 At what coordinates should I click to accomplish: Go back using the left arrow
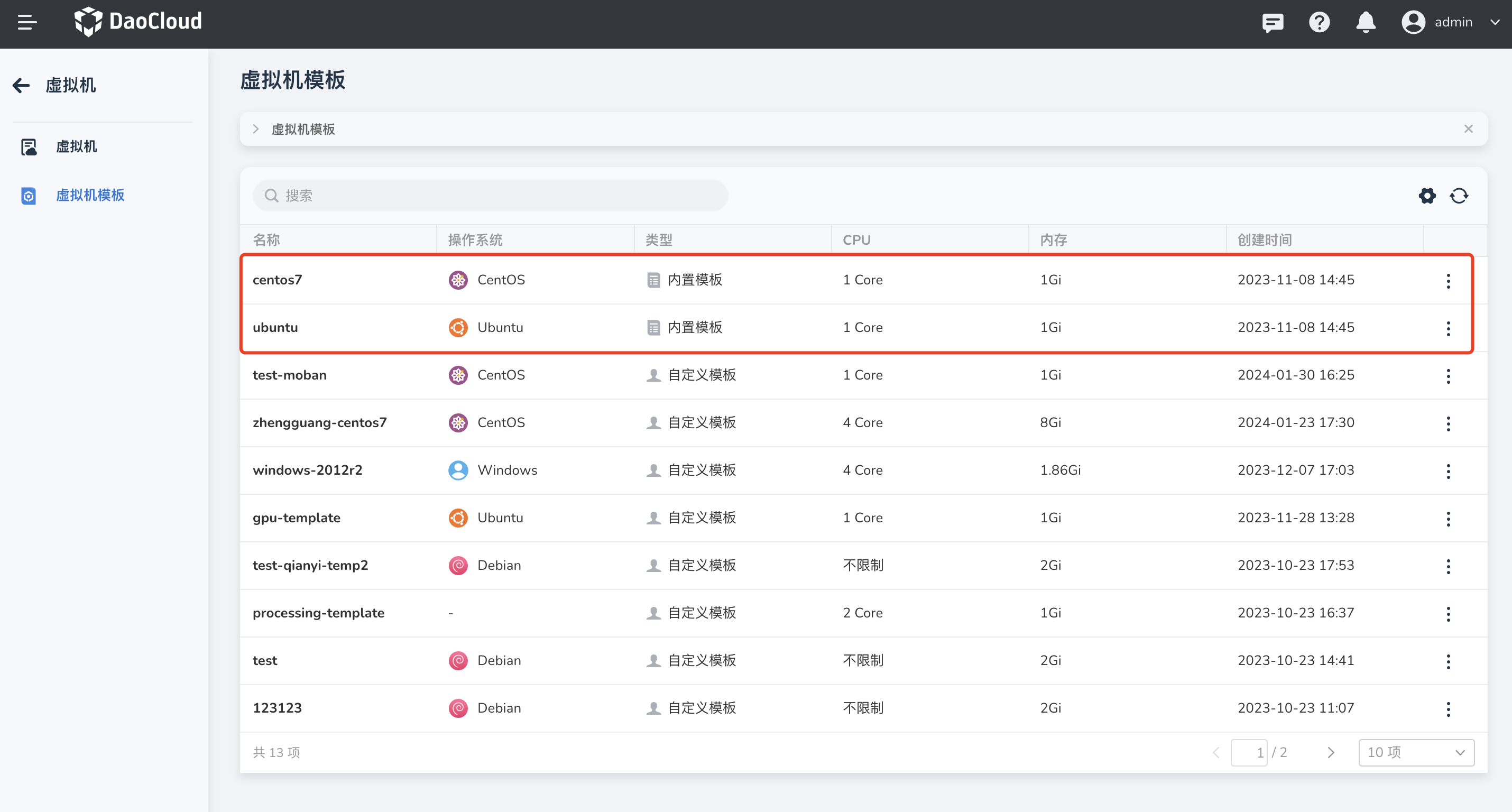[21, 86]
